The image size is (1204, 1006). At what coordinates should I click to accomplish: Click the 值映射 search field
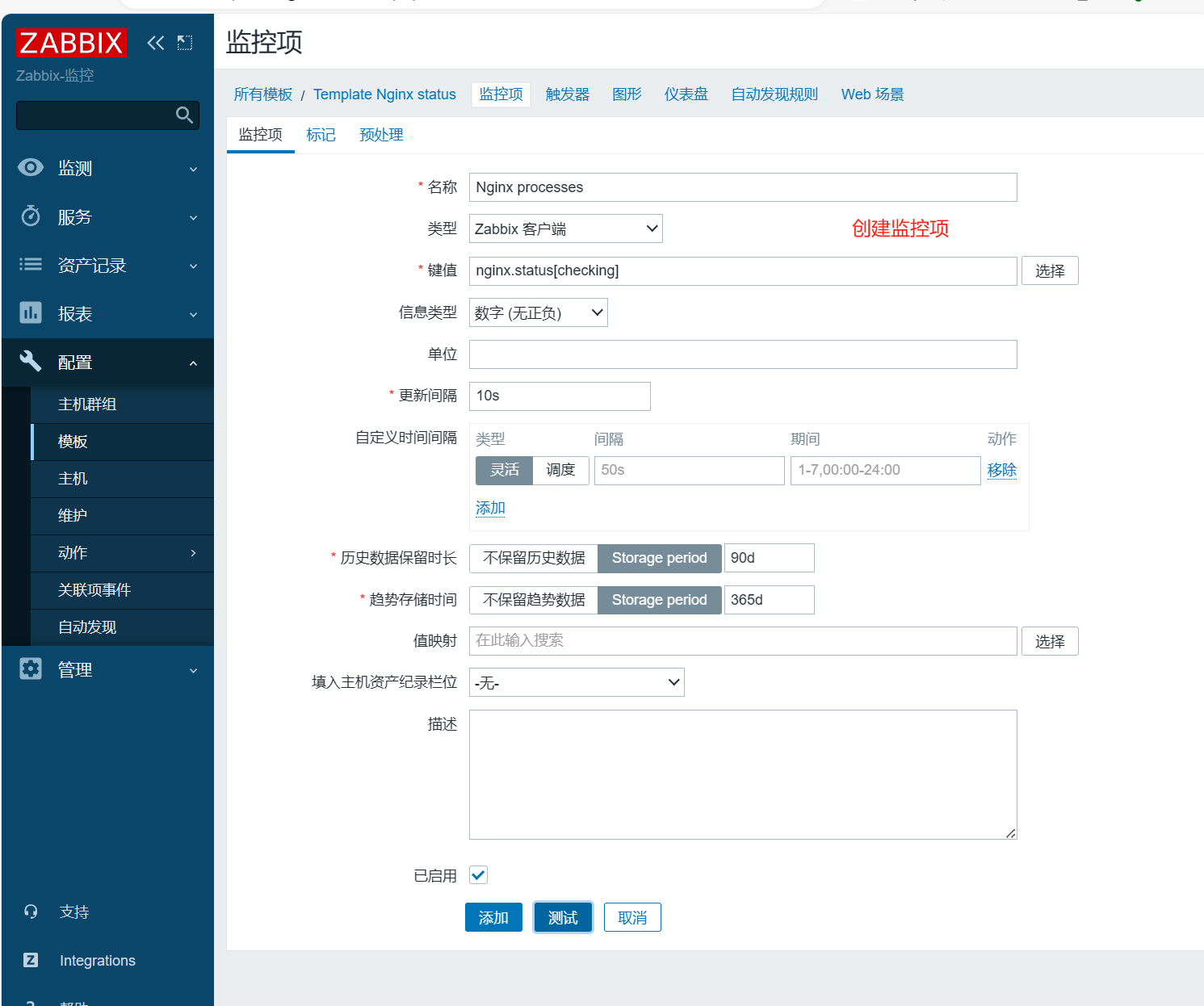click(x=743, y=641)
